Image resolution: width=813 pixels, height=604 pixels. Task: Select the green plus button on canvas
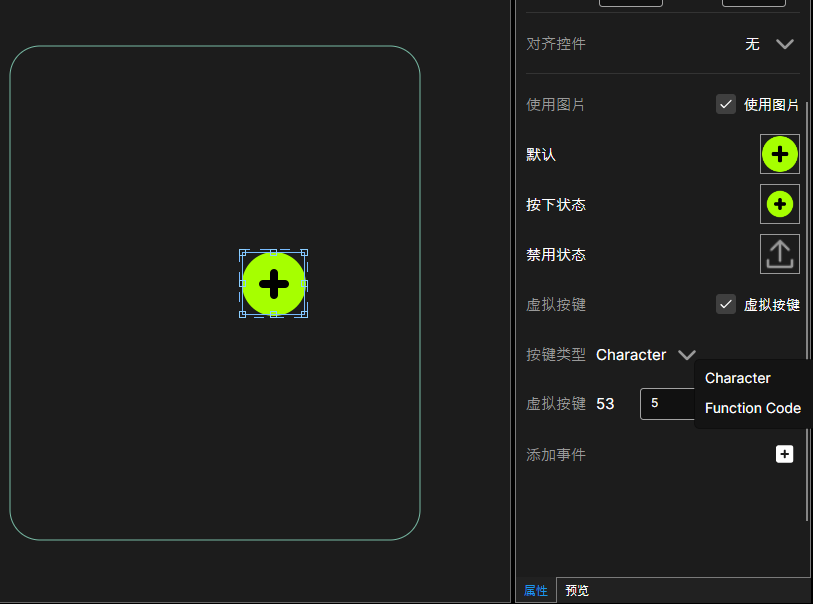(x=273, y=284)
